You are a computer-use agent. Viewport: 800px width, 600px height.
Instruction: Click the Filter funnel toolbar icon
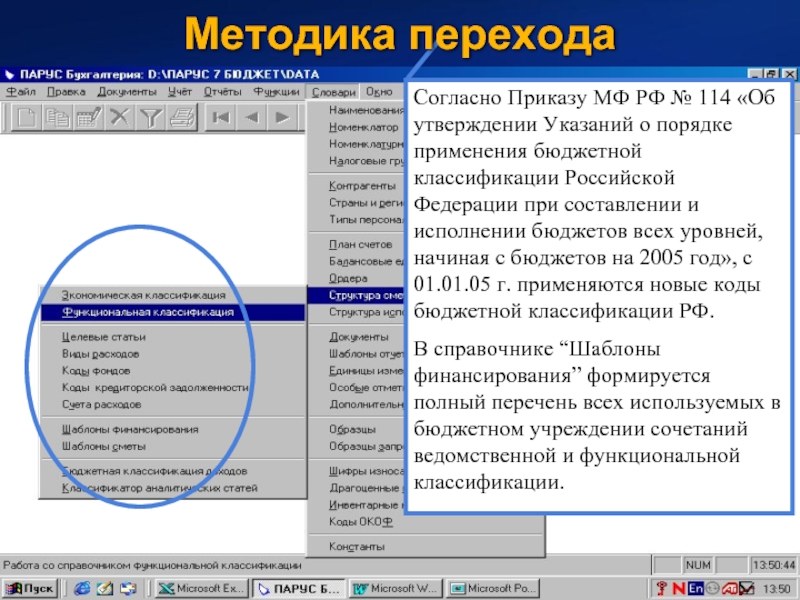(150, 117)
